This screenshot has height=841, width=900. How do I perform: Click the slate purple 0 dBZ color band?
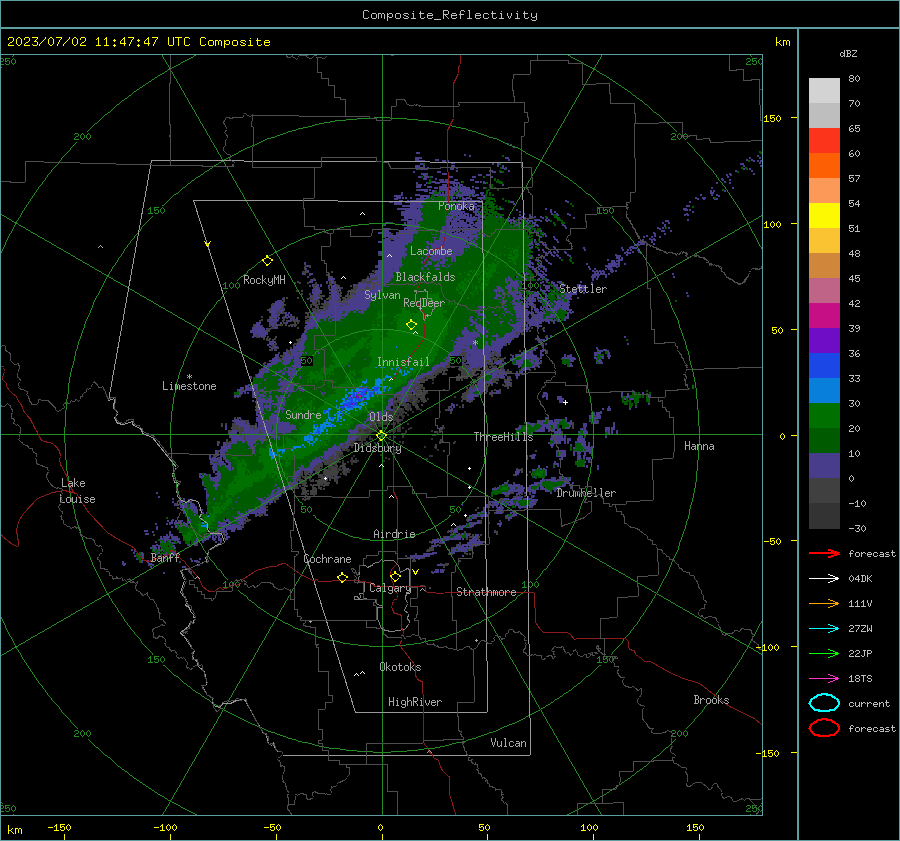824,466
